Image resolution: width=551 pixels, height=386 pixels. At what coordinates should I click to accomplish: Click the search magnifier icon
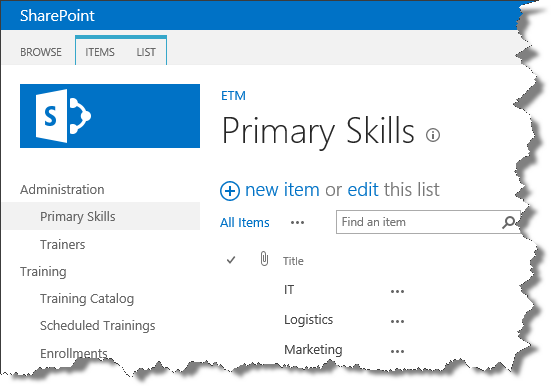(508, 222)
